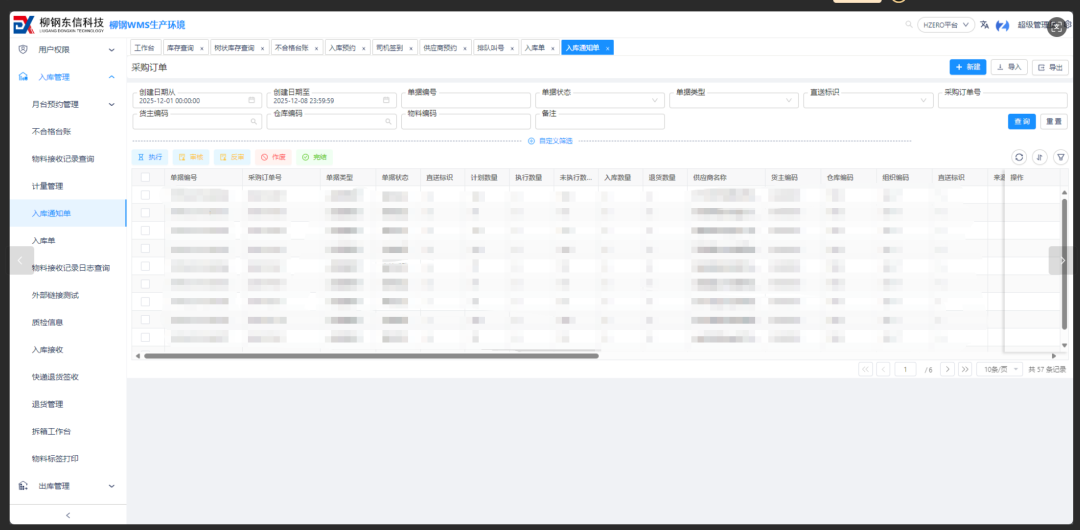Screen dimensions: 1080x530
Task: Open the language translation icon
Action: pyautogui.click(x=984, y=25)
